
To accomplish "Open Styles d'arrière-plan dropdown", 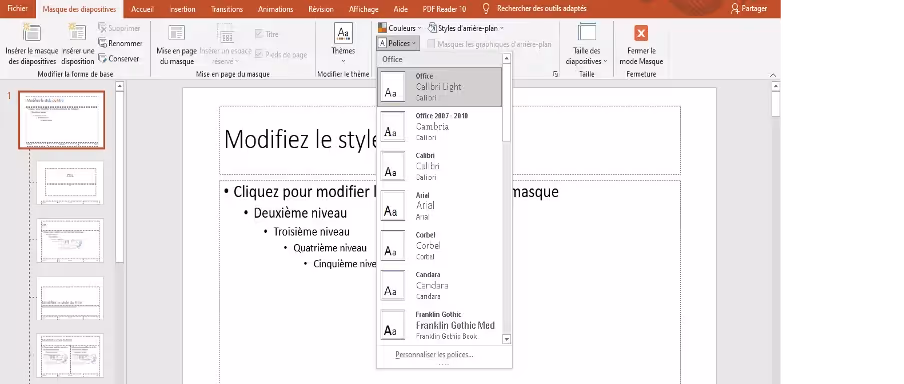I will coord(466,28).
